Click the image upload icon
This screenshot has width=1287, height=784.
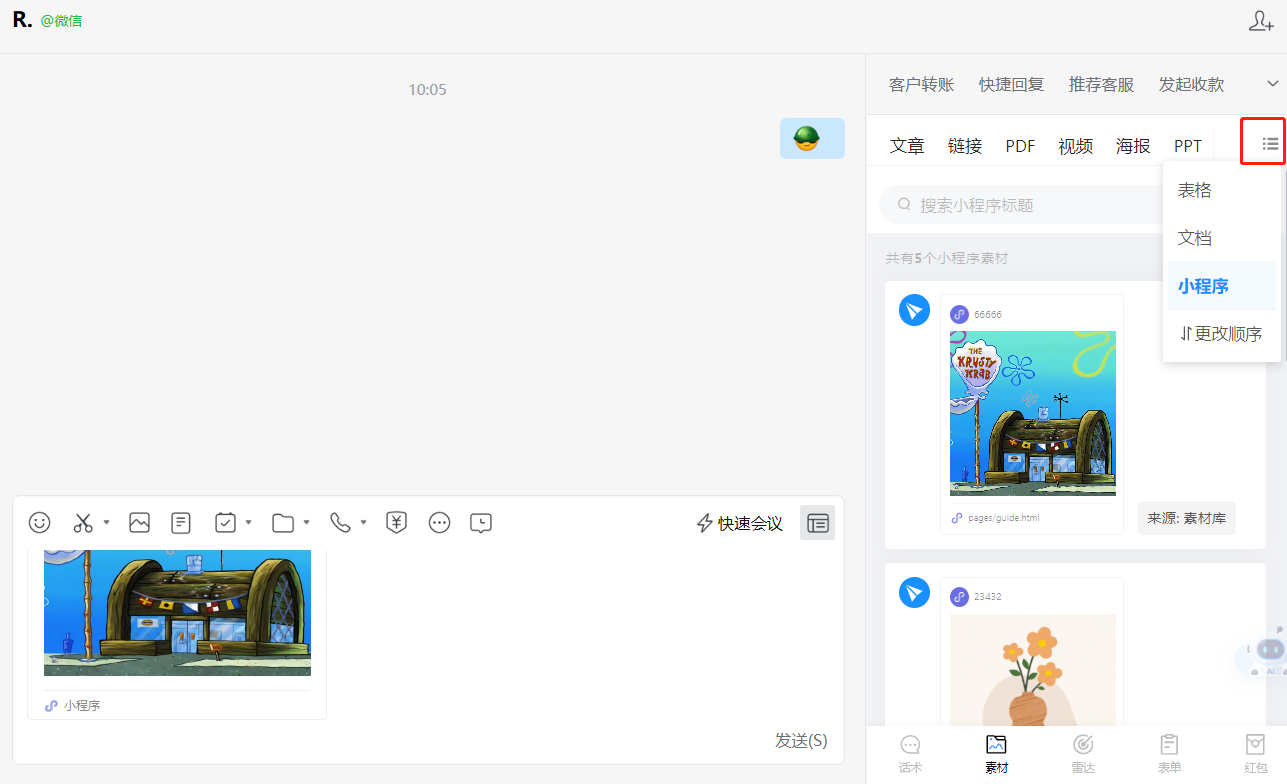point(139,522)
